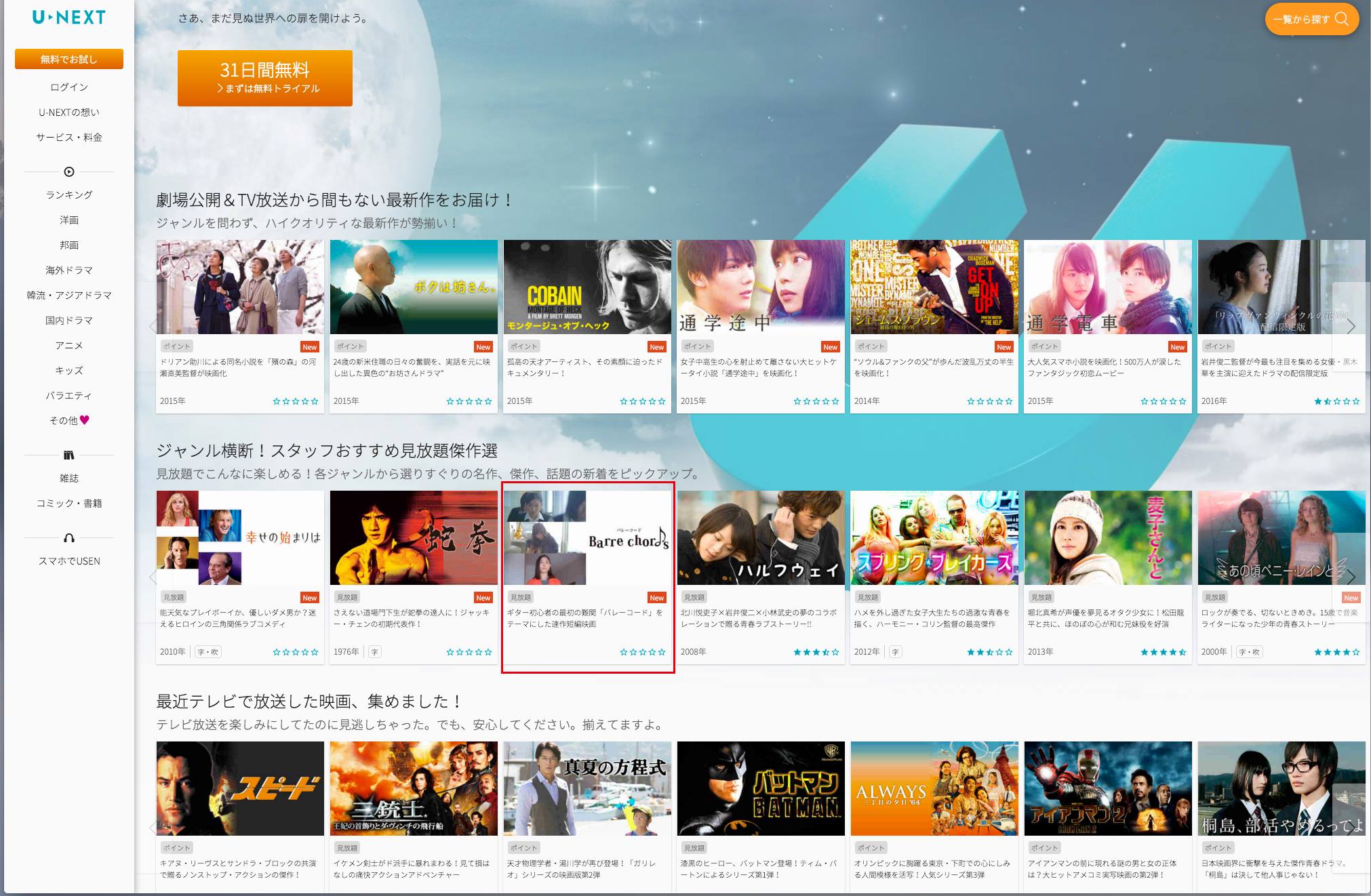1371x896 pixels.
Task: Open the ボクは坊さん。 movie thumbnail
Action: tap(414, 287)
